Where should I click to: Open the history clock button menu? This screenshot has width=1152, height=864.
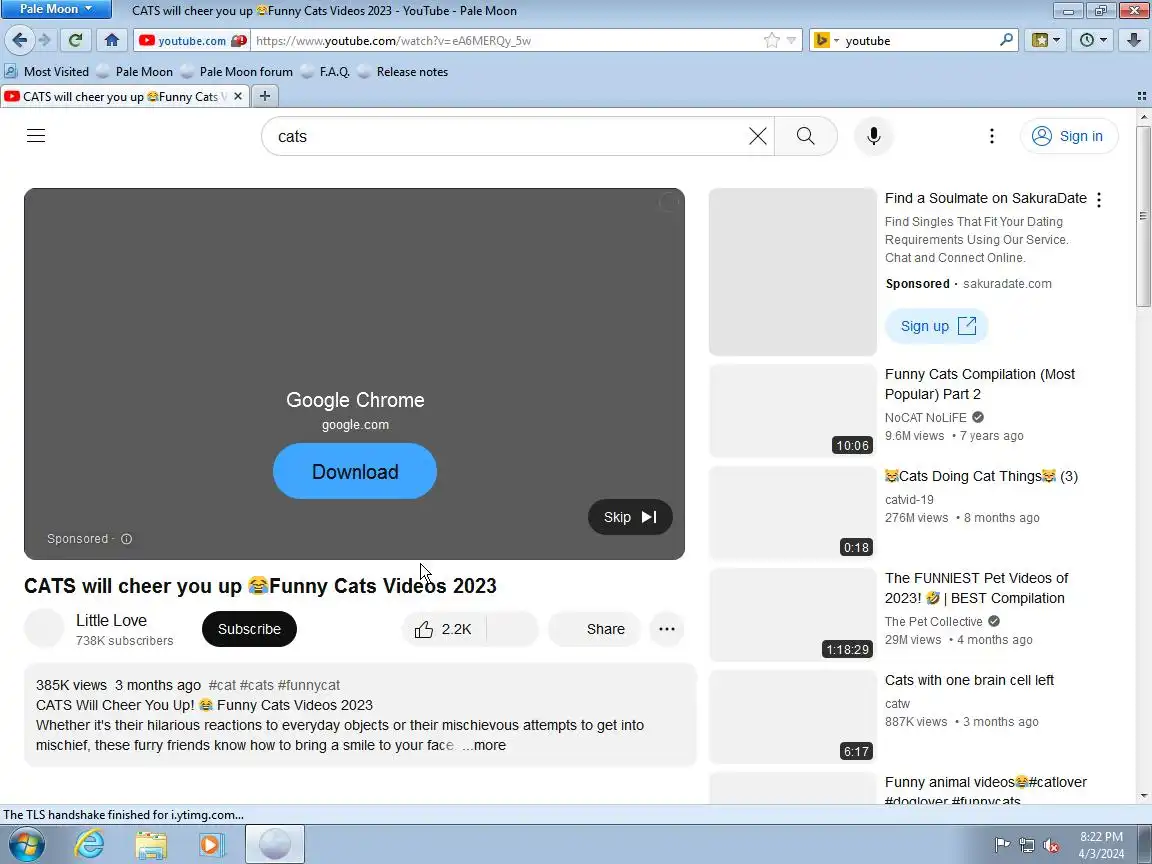[x=1093, y=40]
